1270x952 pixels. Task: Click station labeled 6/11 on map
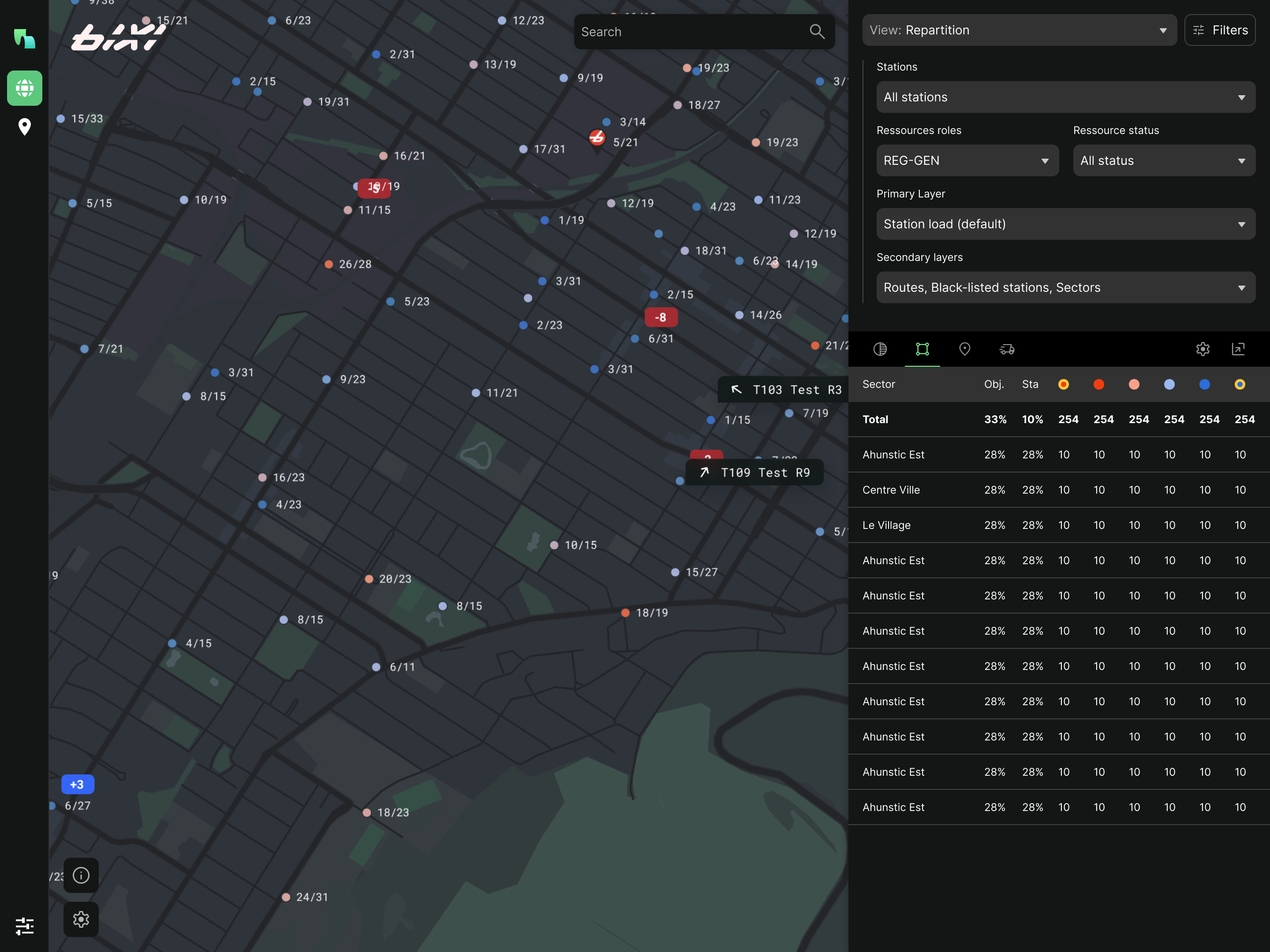click(x=376, y=667)
